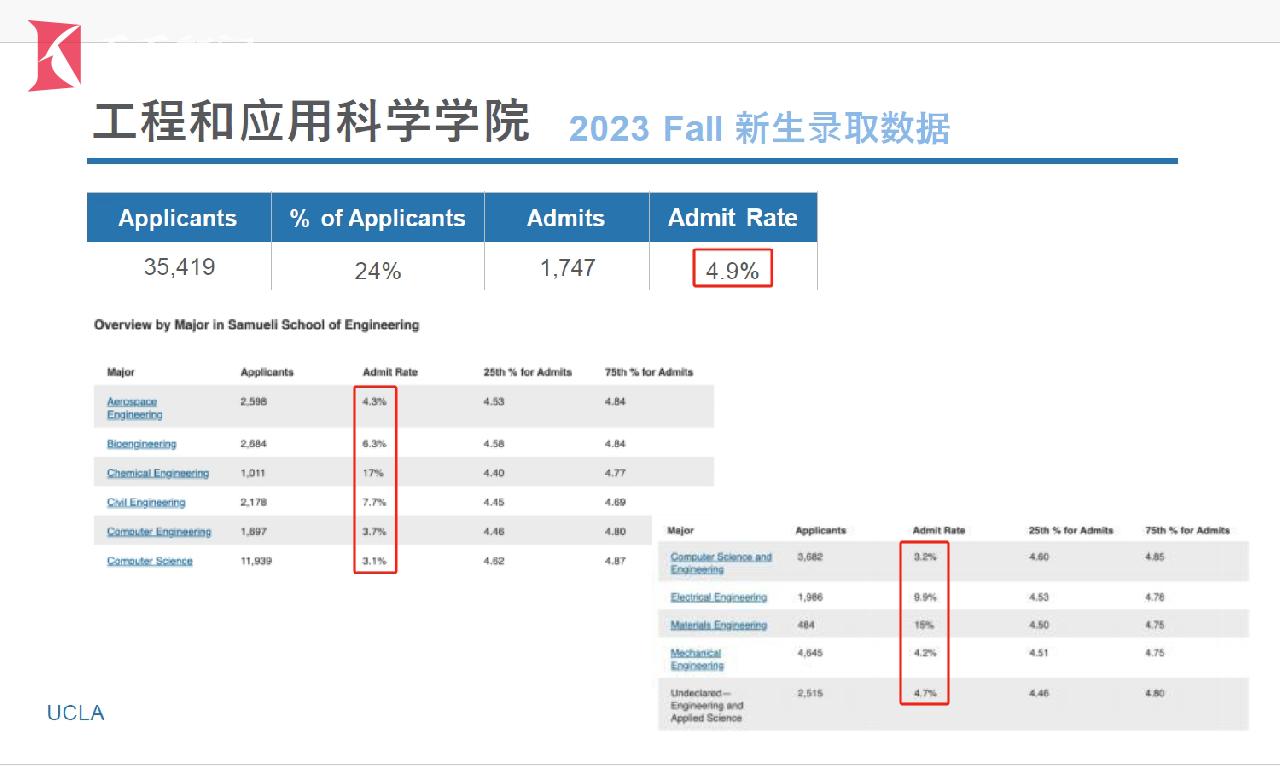The width and height of the screenshot is (1280, 766).
Task: Open the Chemical Engineering major link
Action: 158,473
